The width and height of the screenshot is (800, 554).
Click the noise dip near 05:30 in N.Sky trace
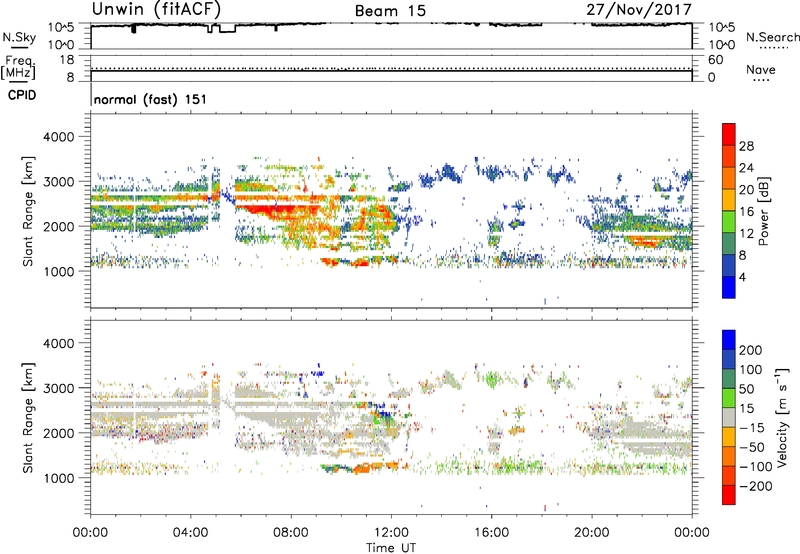228,28
